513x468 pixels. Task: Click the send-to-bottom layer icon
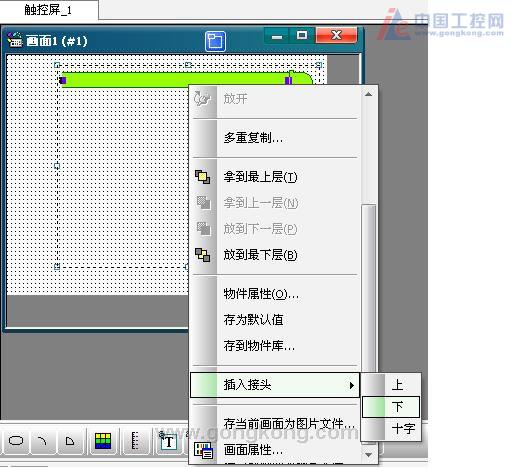coord(202,255)
